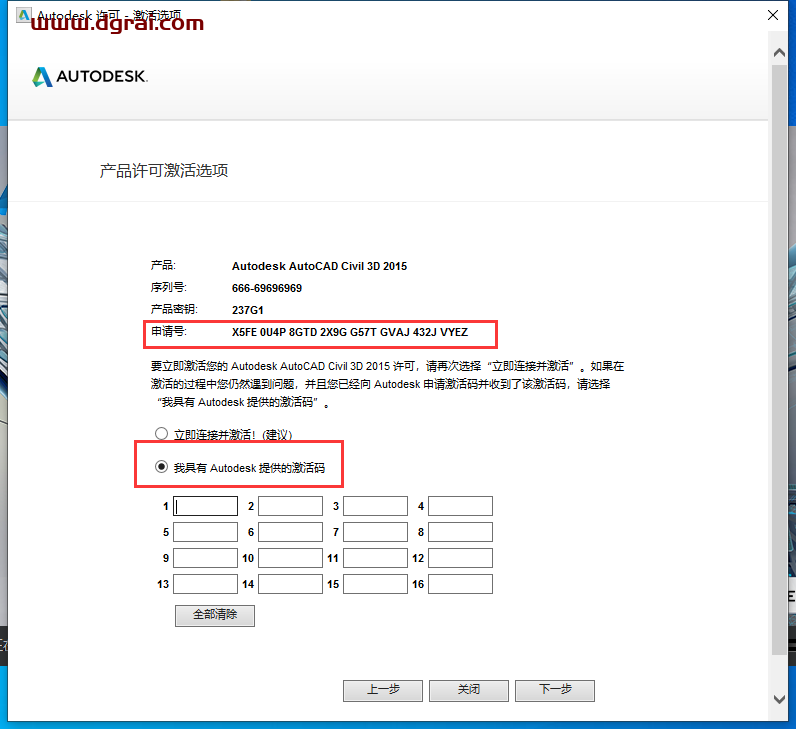Viewport: 796px width, 729px height.
Task: Click activation code field 4
Action: coord(460,506)
